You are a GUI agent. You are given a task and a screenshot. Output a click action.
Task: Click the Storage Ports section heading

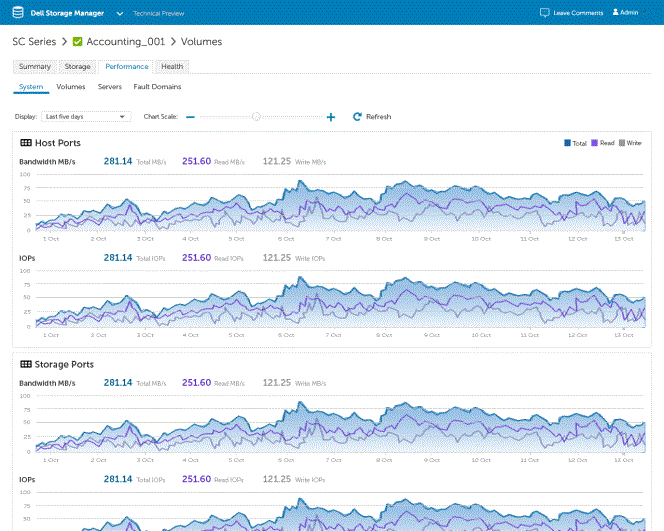[x=64, y=364]
